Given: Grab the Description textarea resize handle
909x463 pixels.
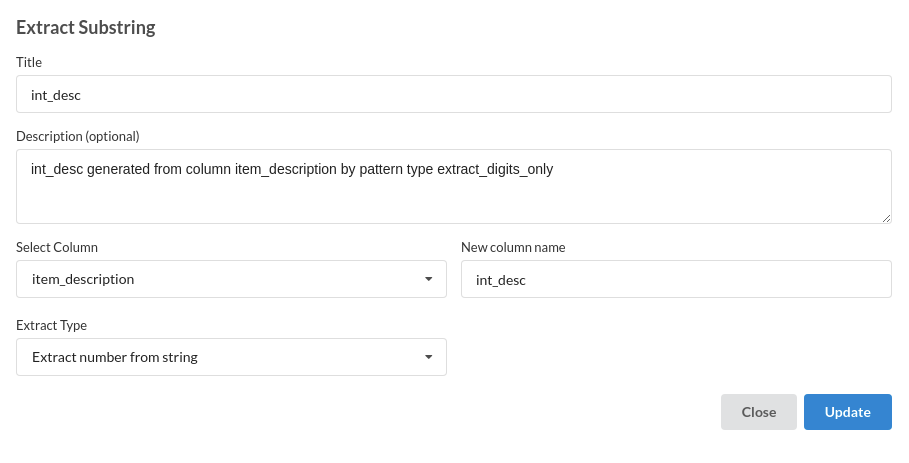Looking at the screenshot, I should 886,218.
